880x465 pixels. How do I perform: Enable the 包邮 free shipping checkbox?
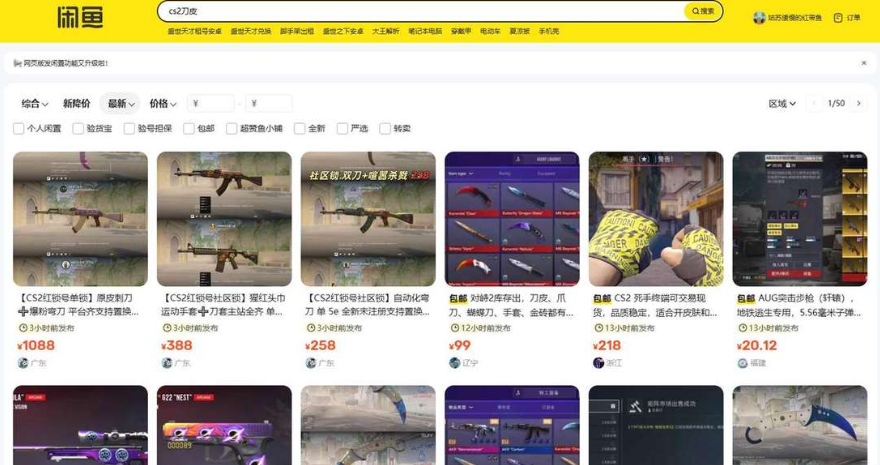pos(189,128)
